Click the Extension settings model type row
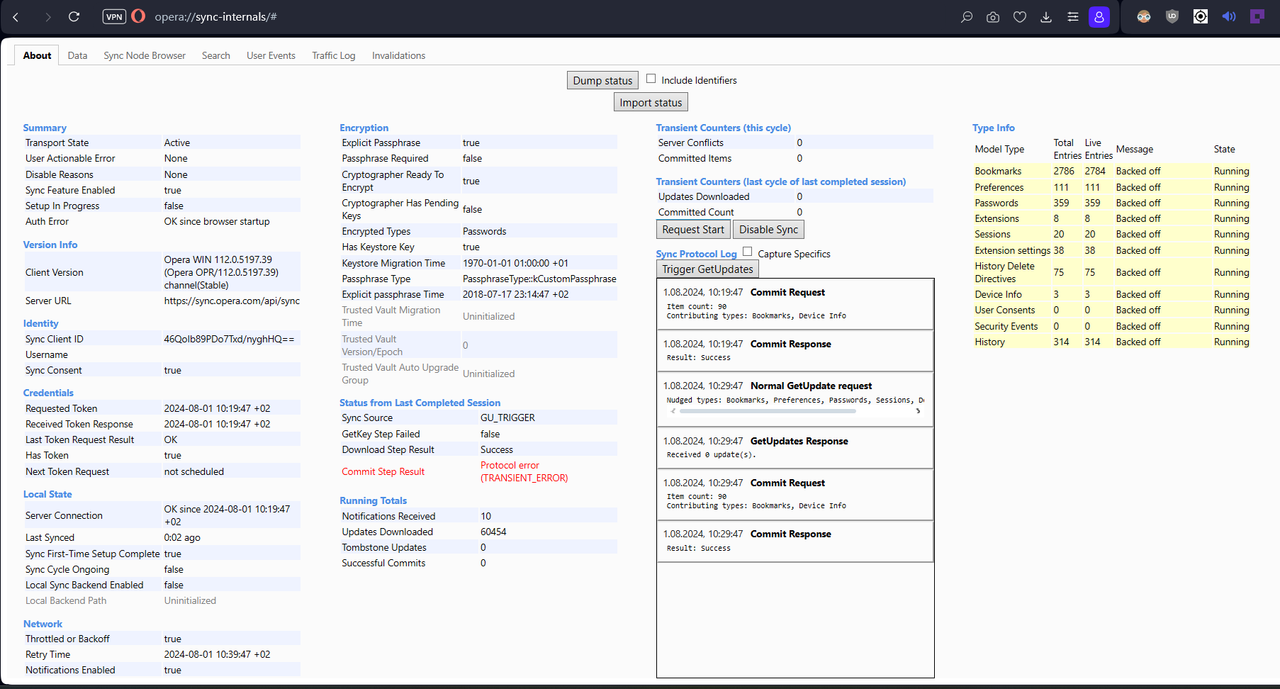 1112,251
